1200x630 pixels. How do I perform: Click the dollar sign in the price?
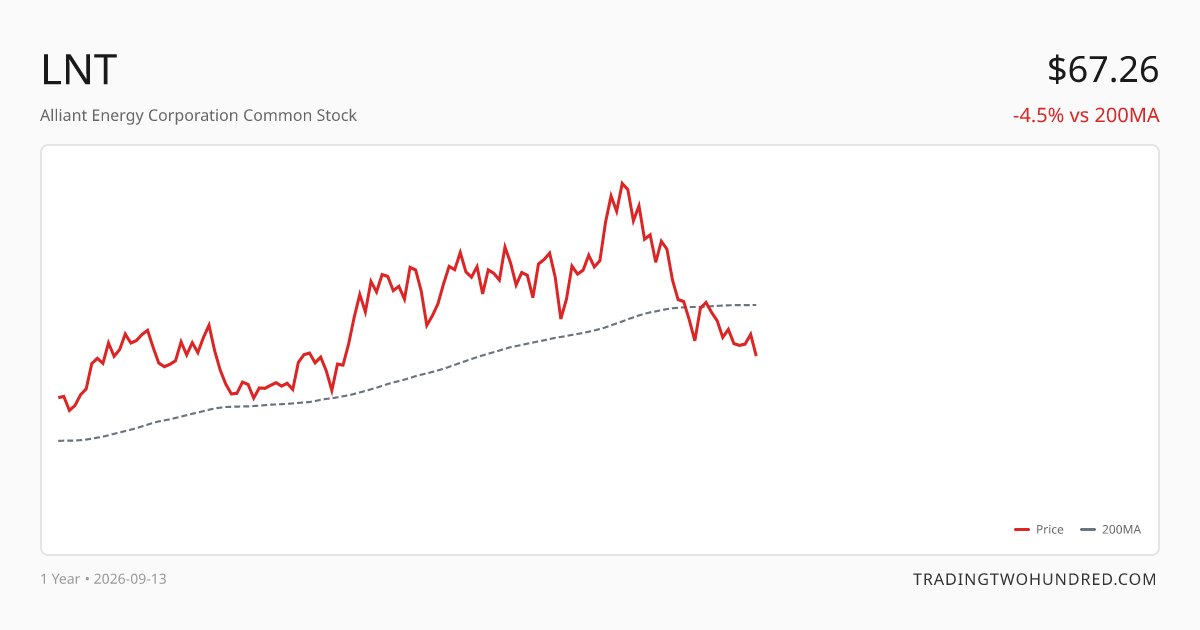tap(1057, 69)
